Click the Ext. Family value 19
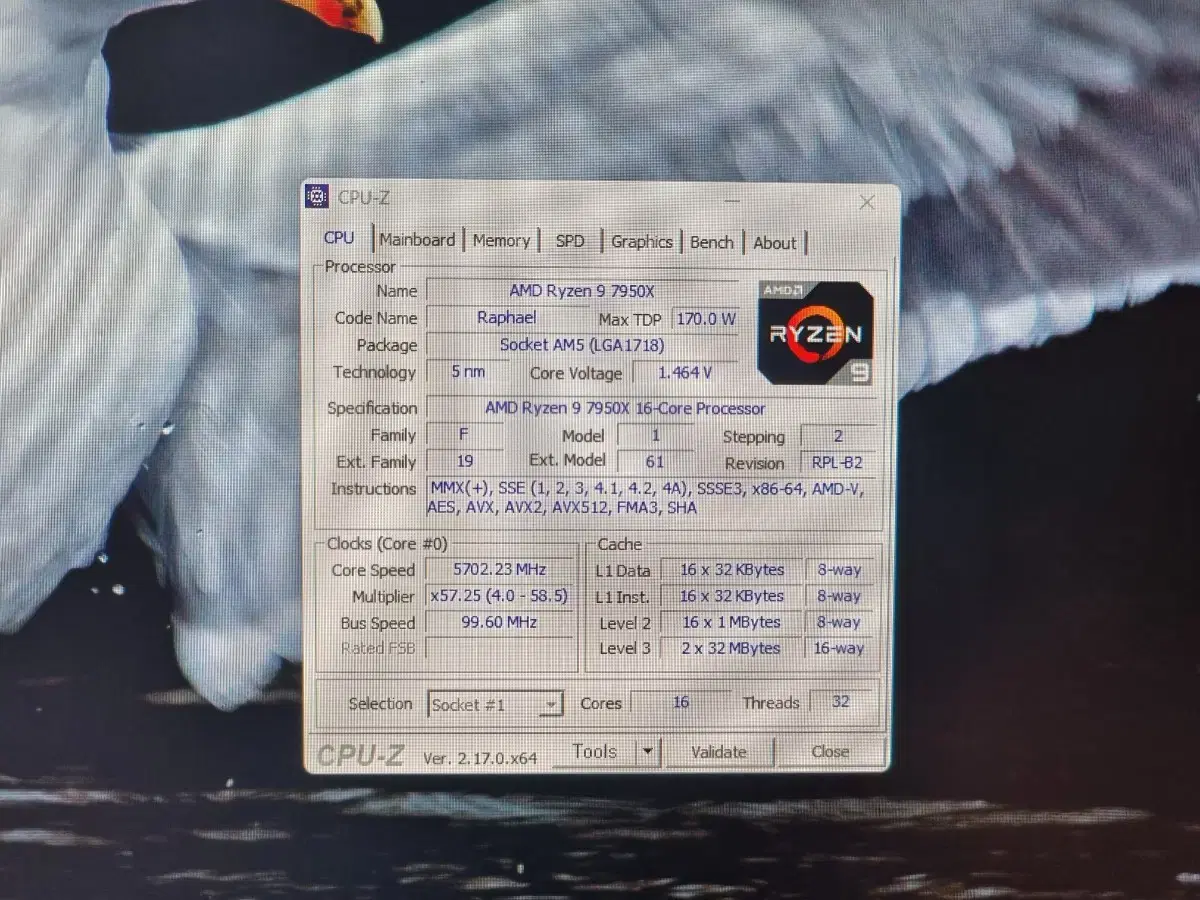The width and height of the screenshot is (1200, 900). tap(464, 461)
